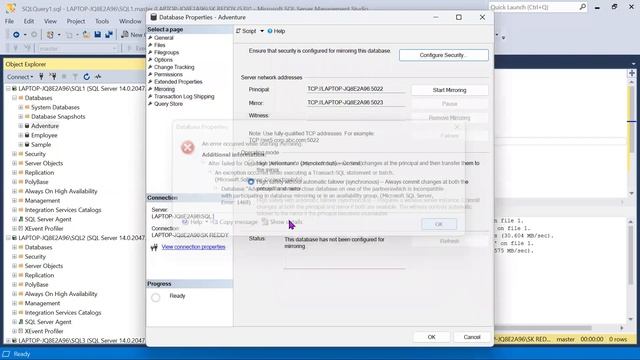
Task: Open Activity Monitor icon in Object Explorer
Action: (x=98, y=76)
